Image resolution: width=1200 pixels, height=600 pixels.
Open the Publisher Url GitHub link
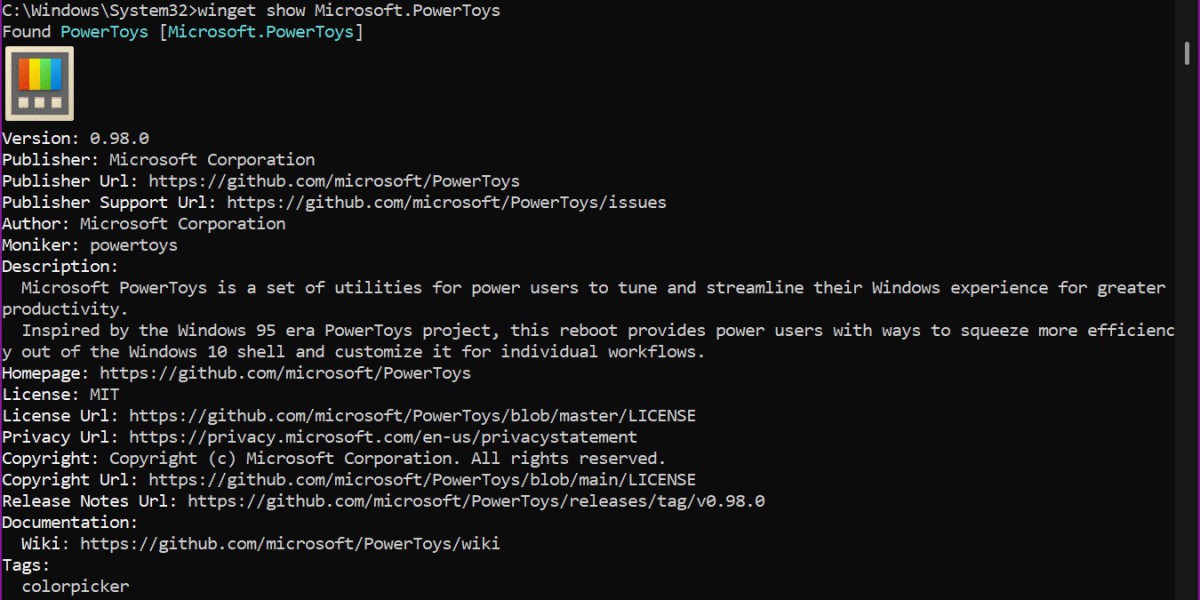click(x=334, y=181)
